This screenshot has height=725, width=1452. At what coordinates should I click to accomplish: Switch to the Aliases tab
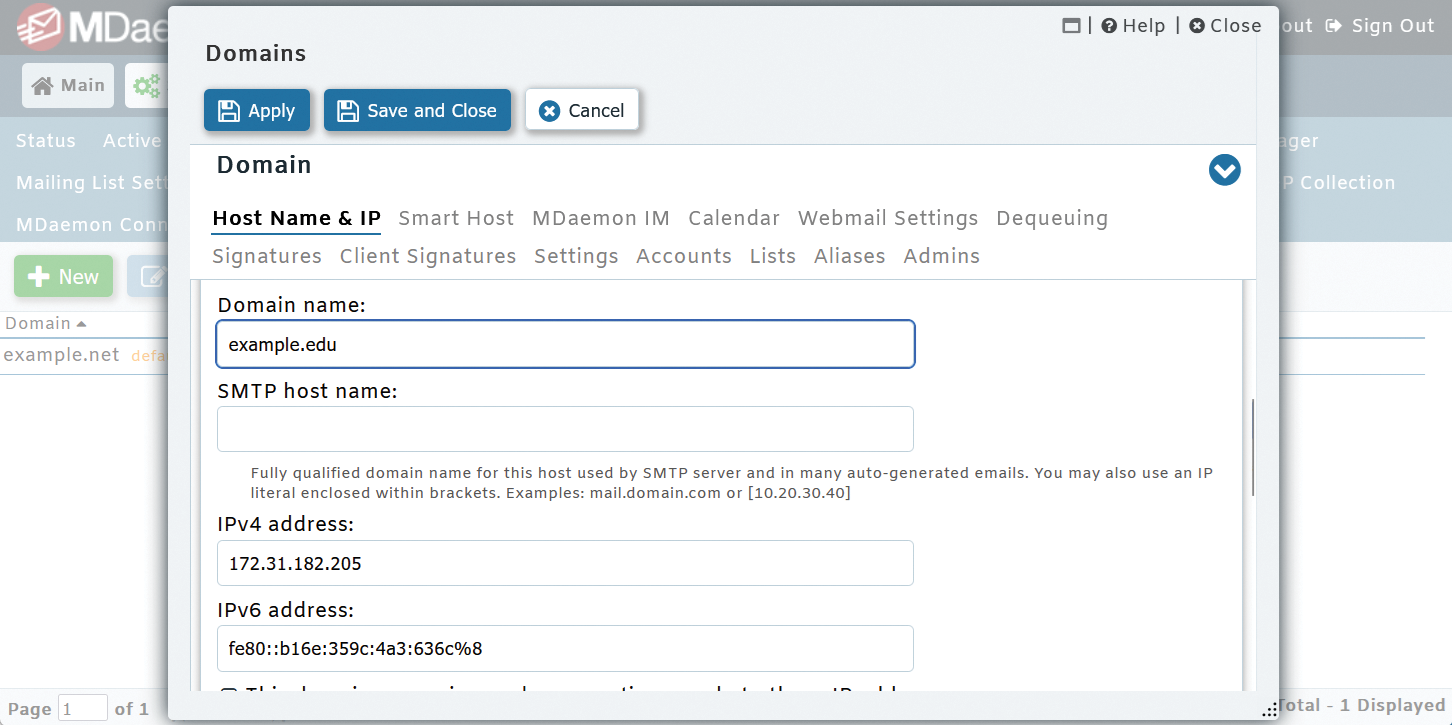tap(850, 256)
